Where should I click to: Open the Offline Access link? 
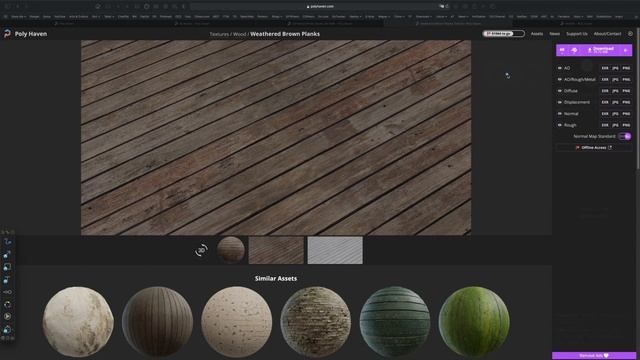tap(594, 147)
